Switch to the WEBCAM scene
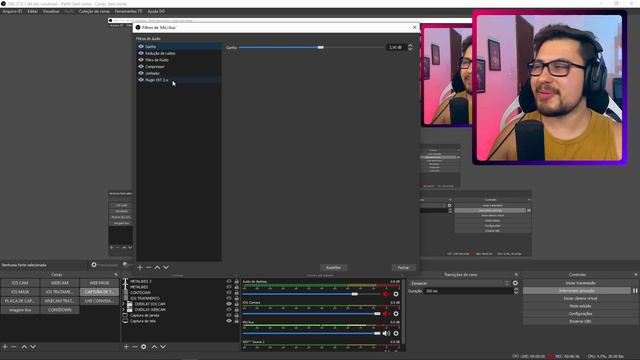The width and height of the screenshot is (640, 360). point(60,283)
